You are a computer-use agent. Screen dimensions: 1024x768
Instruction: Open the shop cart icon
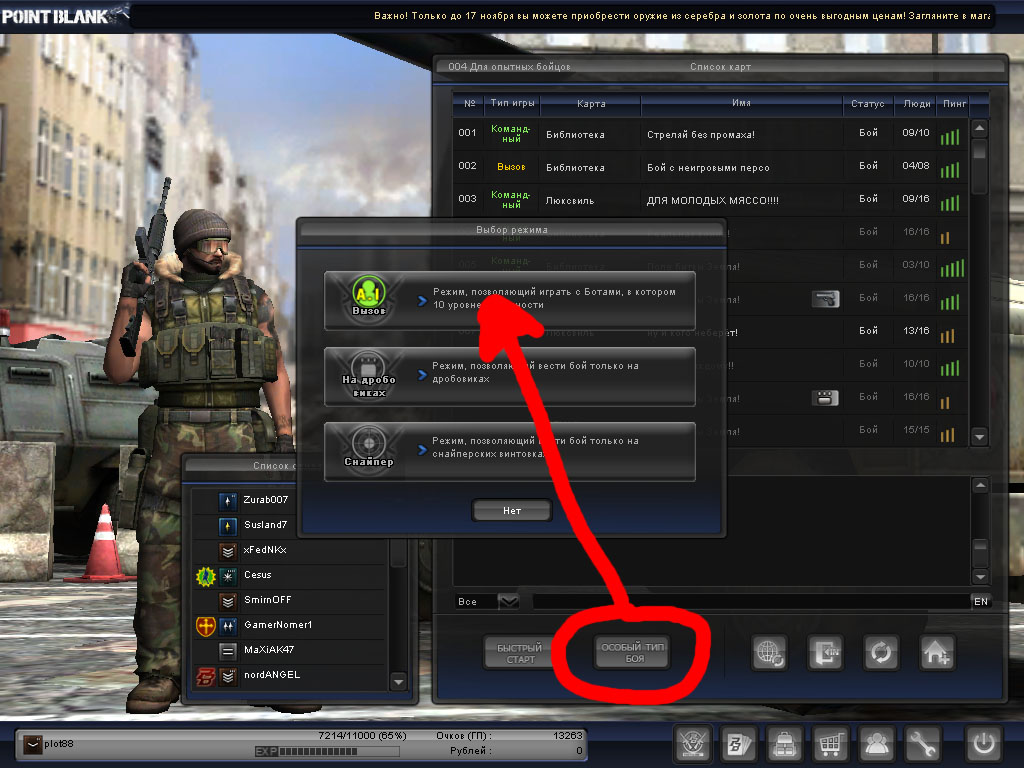830,743
